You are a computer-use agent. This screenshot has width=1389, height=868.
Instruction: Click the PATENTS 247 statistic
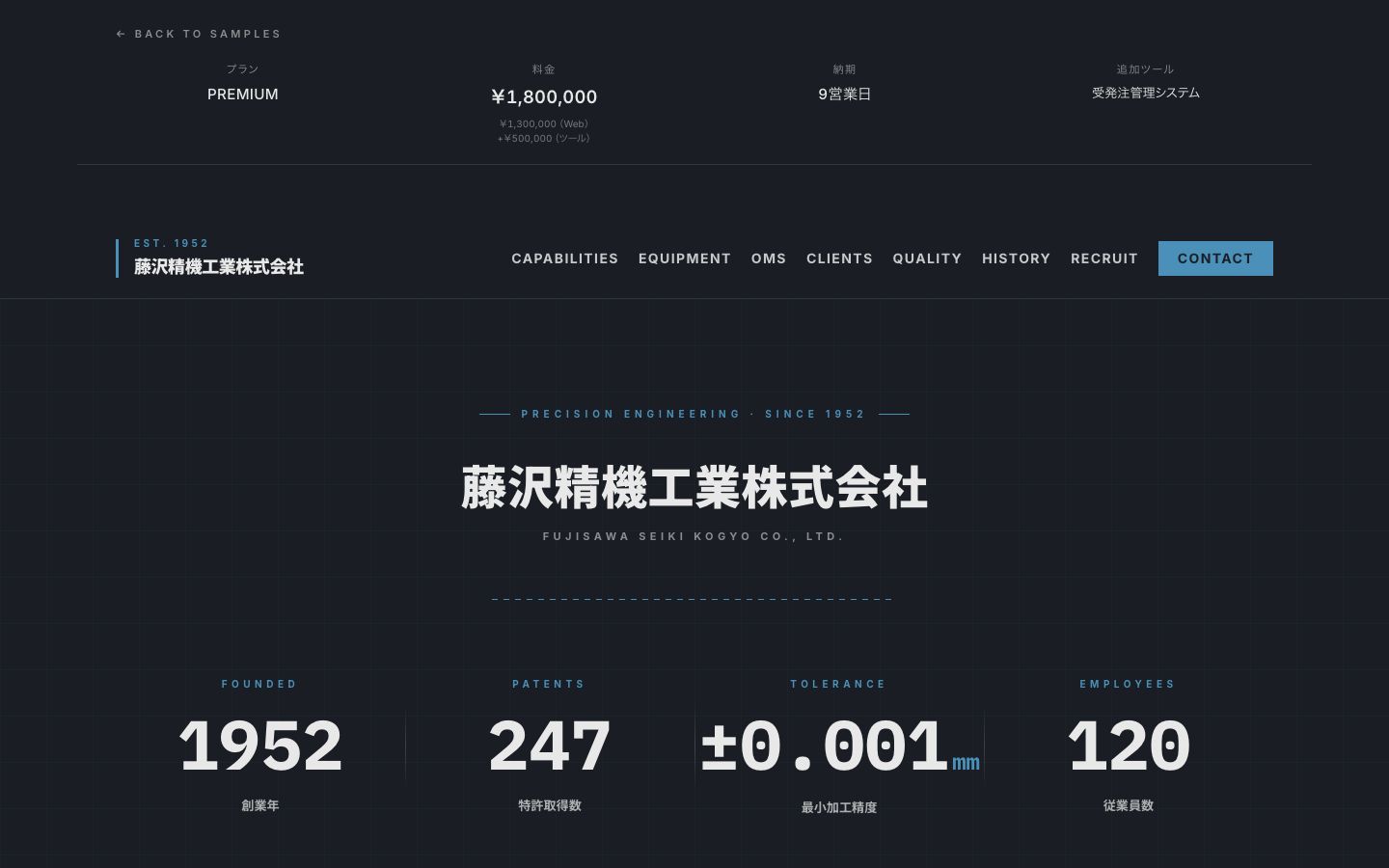549,745
